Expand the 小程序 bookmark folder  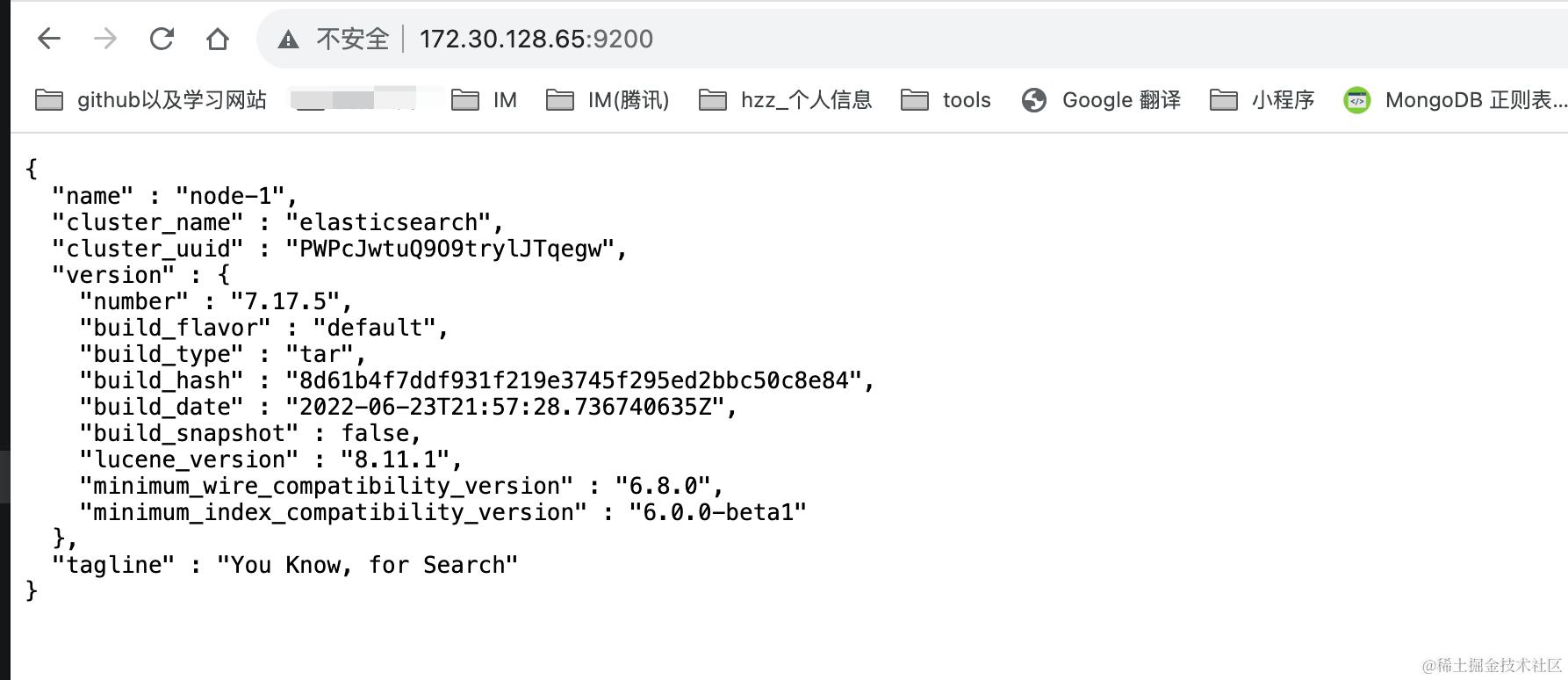(1262, 100)
